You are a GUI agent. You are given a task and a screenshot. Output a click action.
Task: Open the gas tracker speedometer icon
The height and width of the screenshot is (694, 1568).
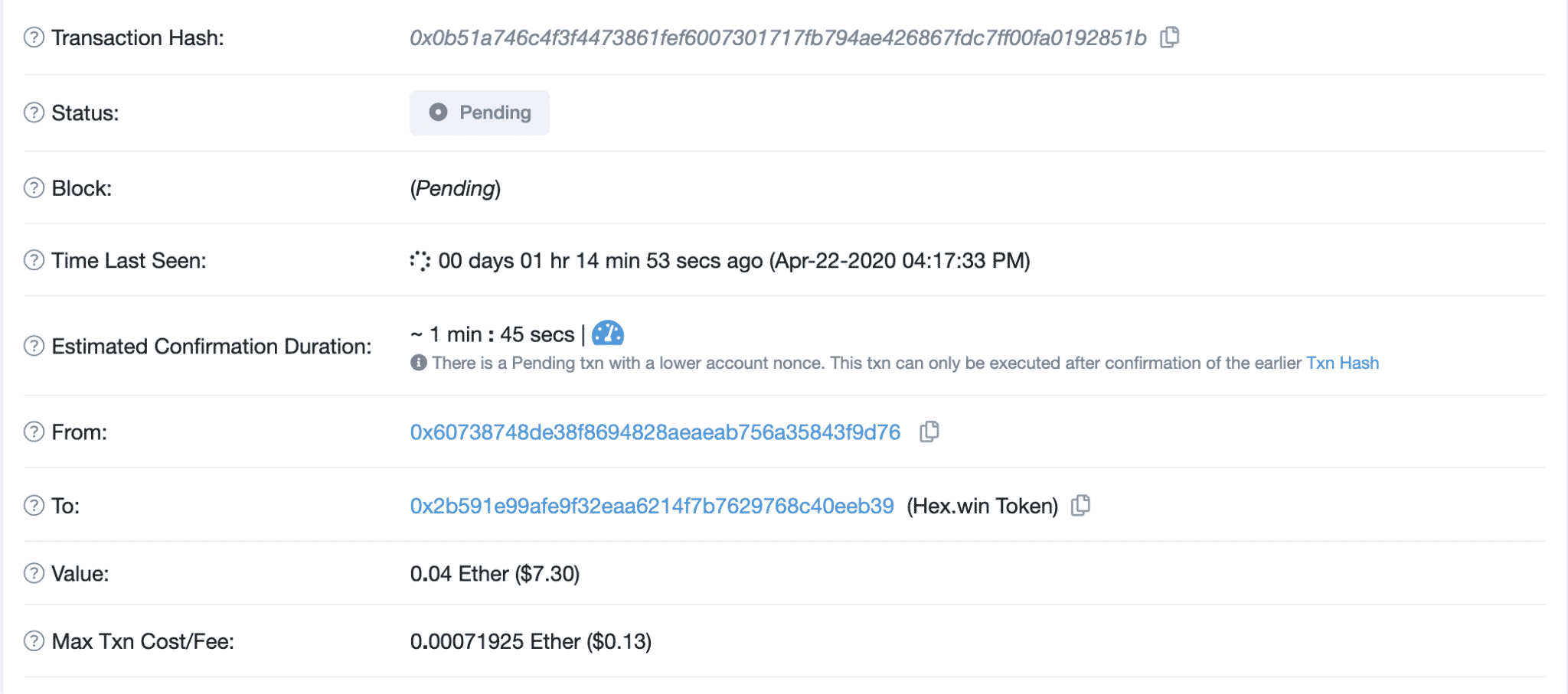608,334
